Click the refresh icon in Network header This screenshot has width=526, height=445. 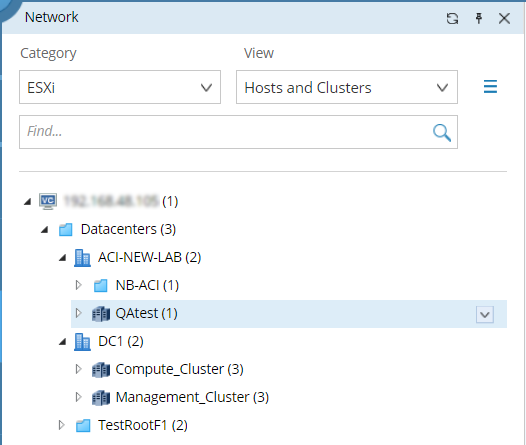pyautogui.click(x=452, y=18)
